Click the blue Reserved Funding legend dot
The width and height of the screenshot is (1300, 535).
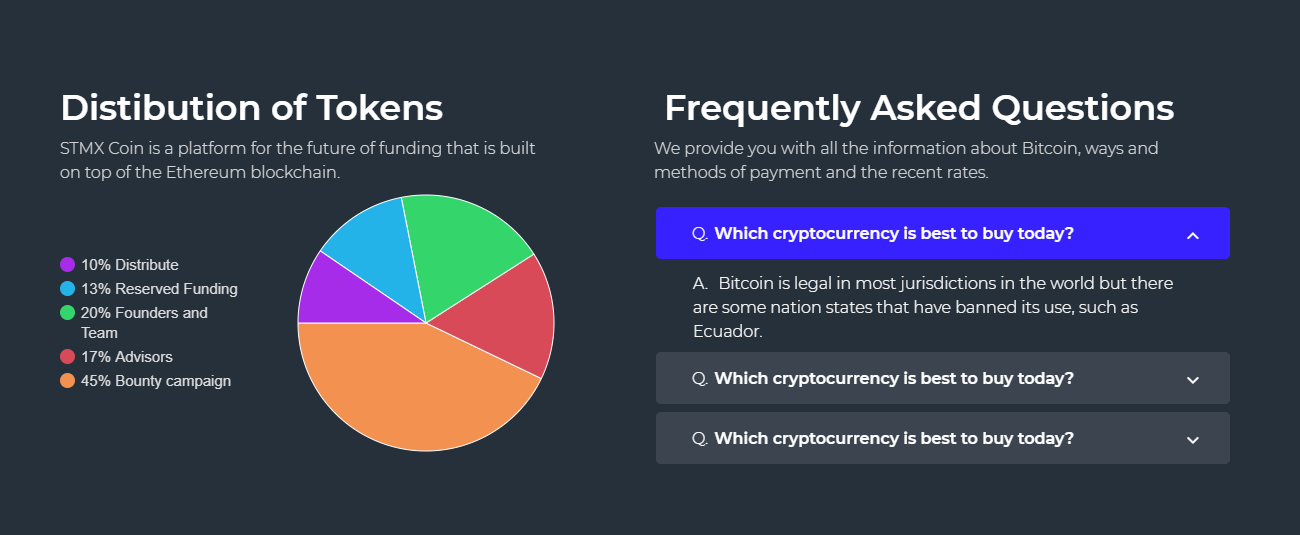click(68, 289)
